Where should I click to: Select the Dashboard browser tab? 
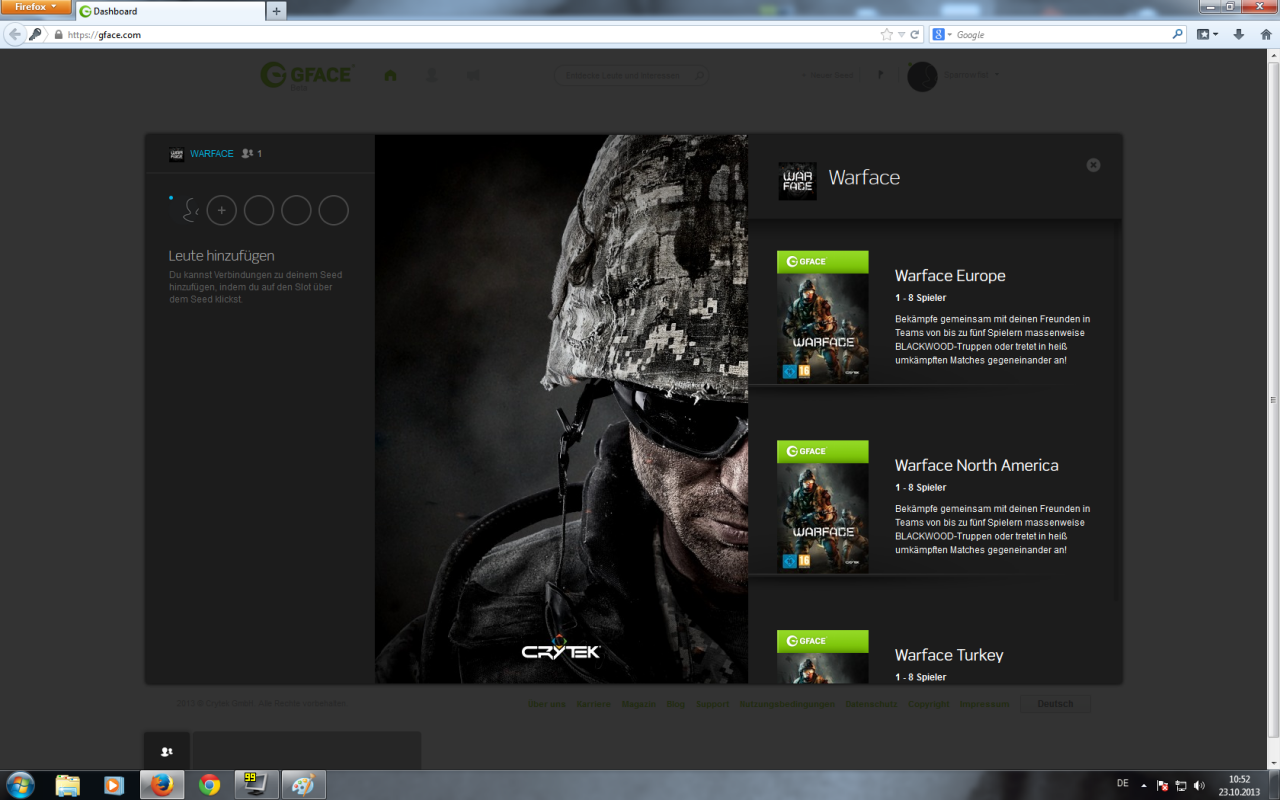[169, 11]
